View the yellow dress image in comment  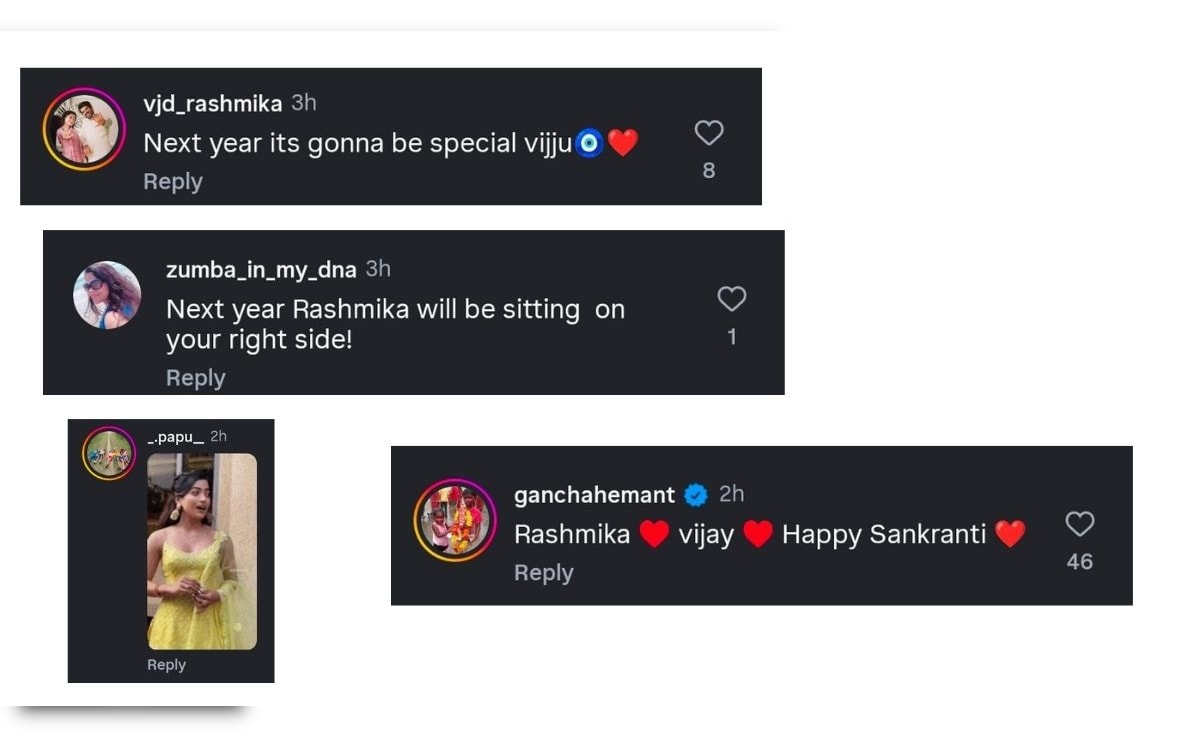tap(202, 552)
